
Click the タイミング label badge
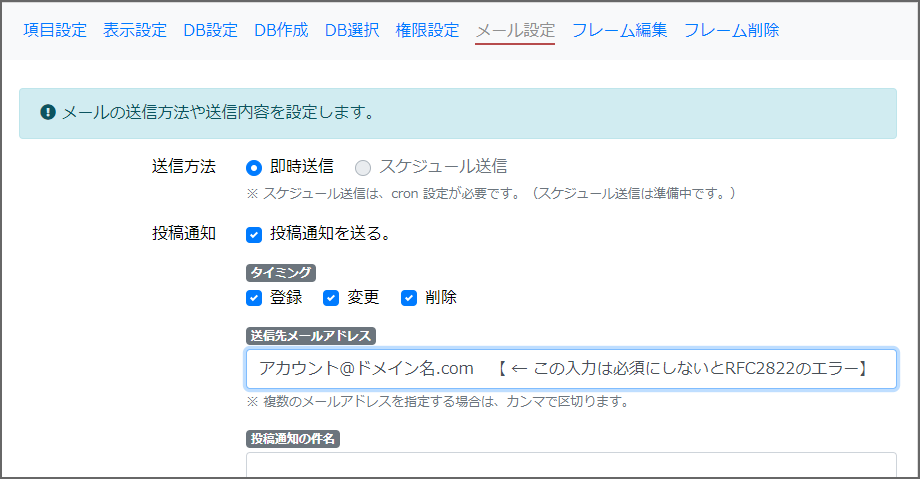pos(280,273)
